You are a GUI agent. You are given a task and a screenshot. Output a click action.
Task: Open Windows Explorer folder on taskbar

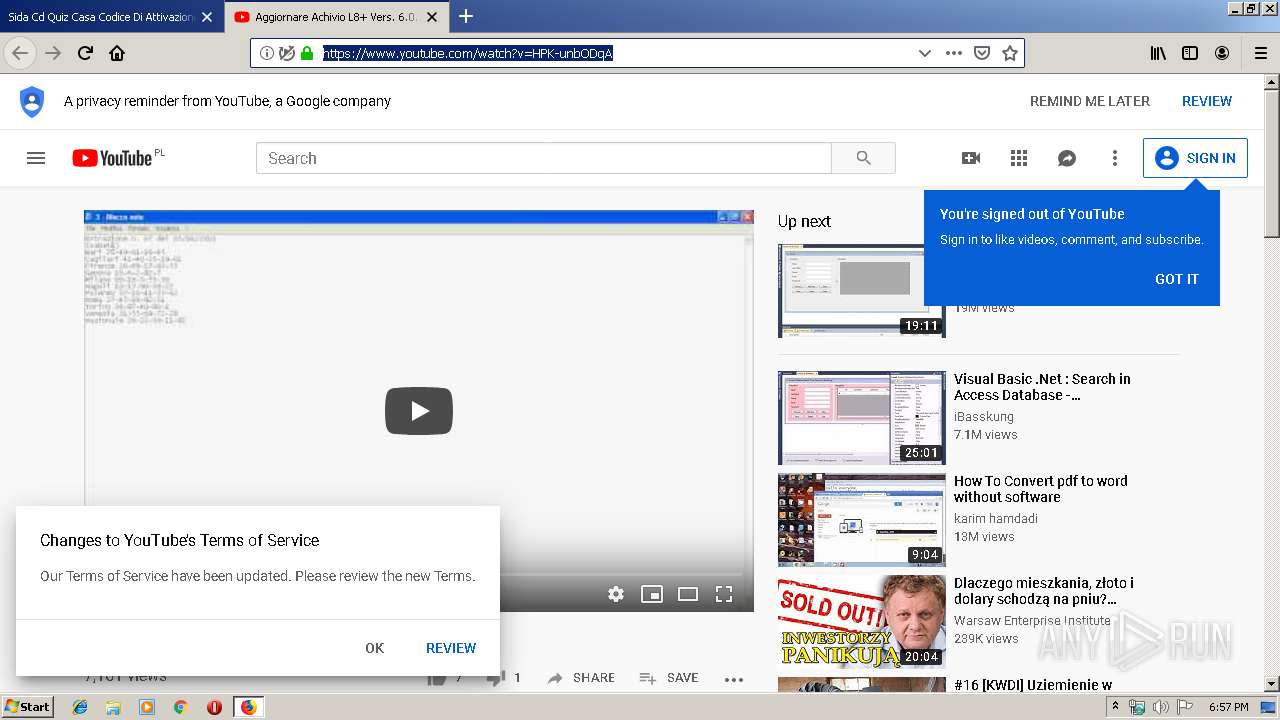(x=113, y=707)
